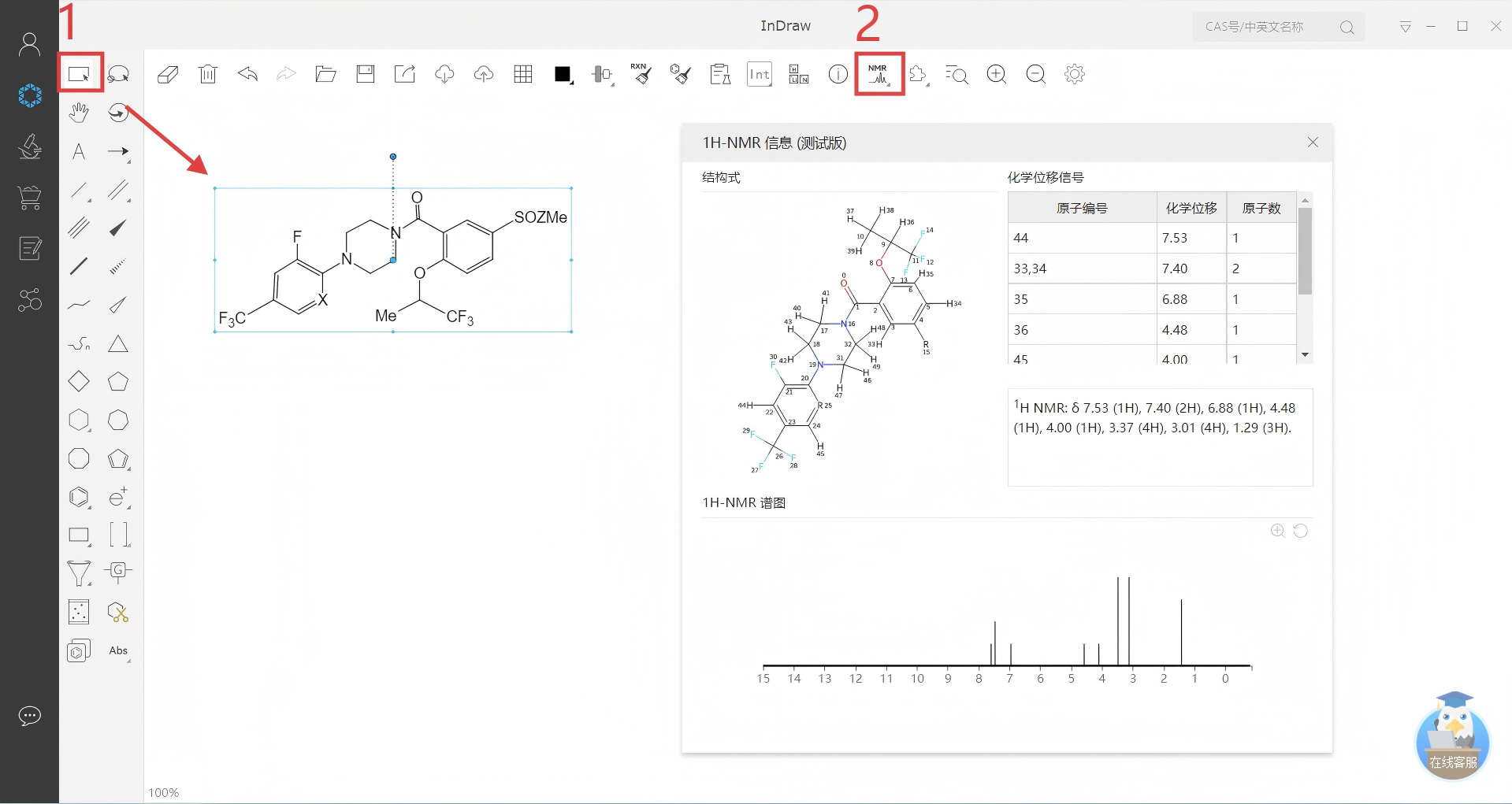
Task: Select the Eraser tool
Action: coord(168,74)
